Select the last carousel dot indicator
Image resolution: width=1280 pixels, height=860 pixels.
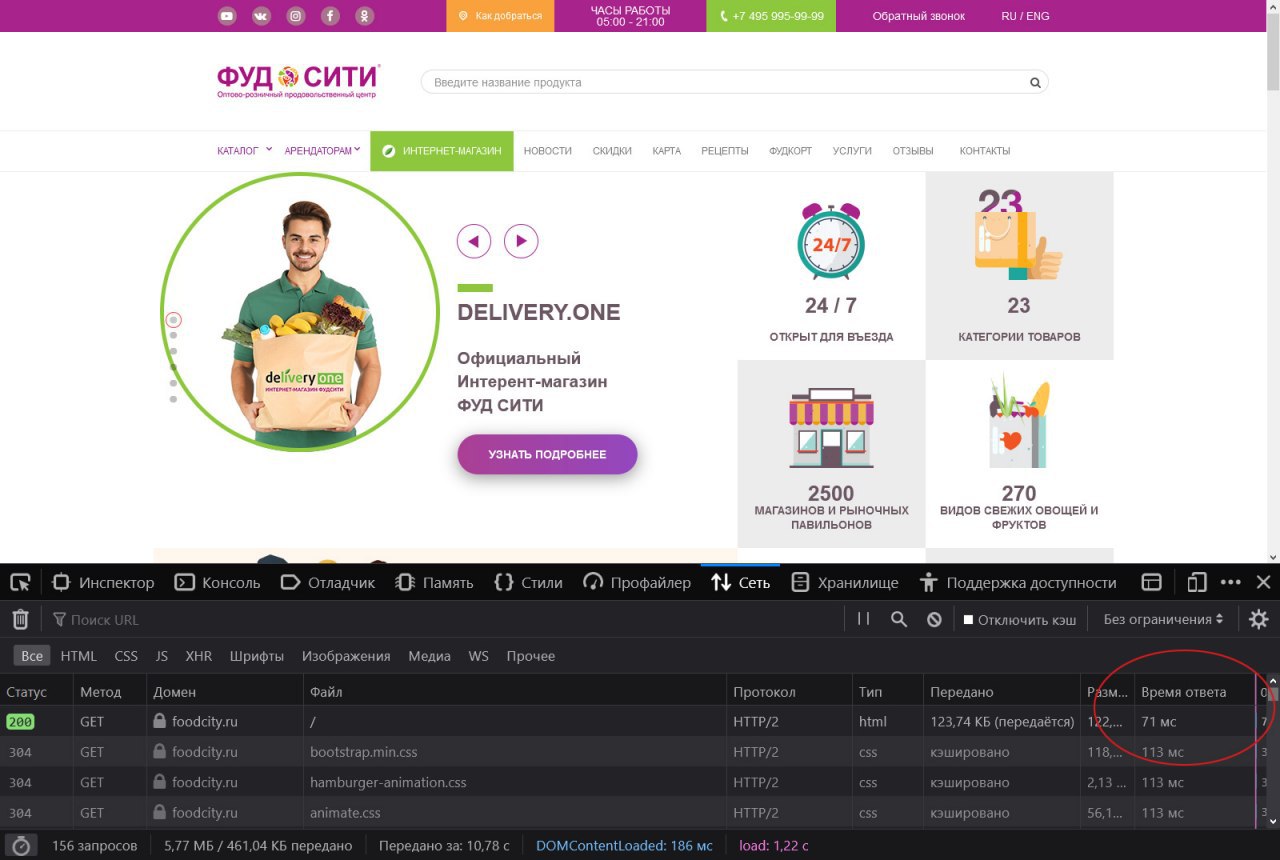[x=173, y=399]
